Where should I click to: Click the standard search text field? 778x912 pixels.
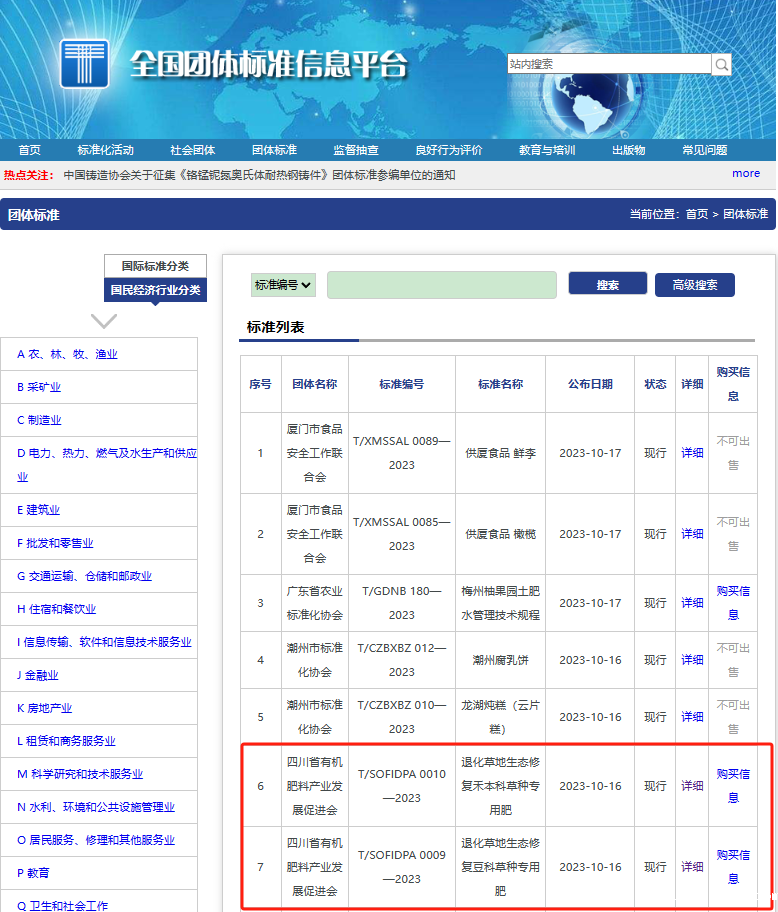tap(441, 285)
